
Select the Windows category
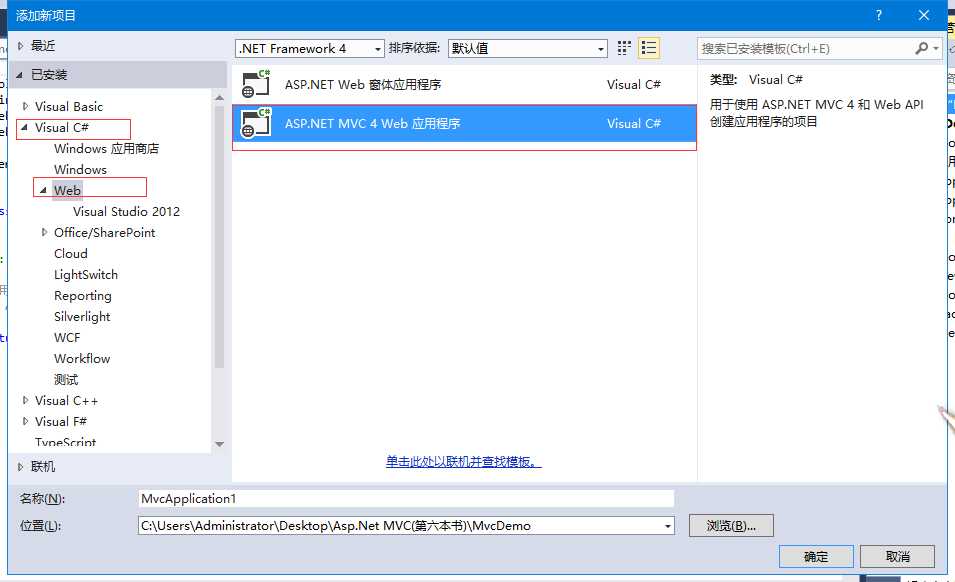pos(80,170)
